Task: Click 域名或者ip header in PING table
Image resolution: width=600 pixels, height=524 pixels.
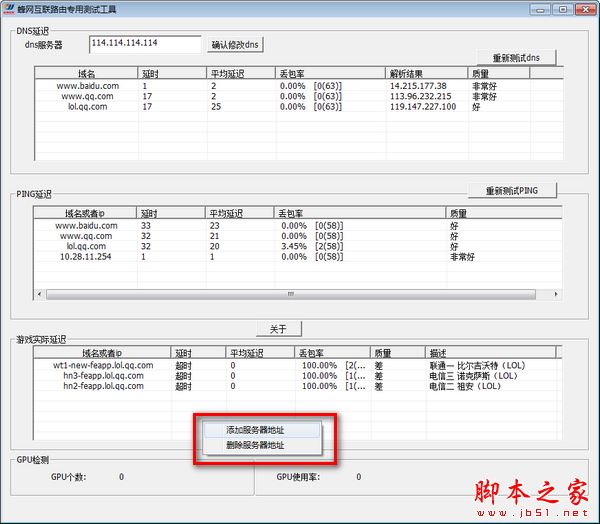Action: (85, 213)
